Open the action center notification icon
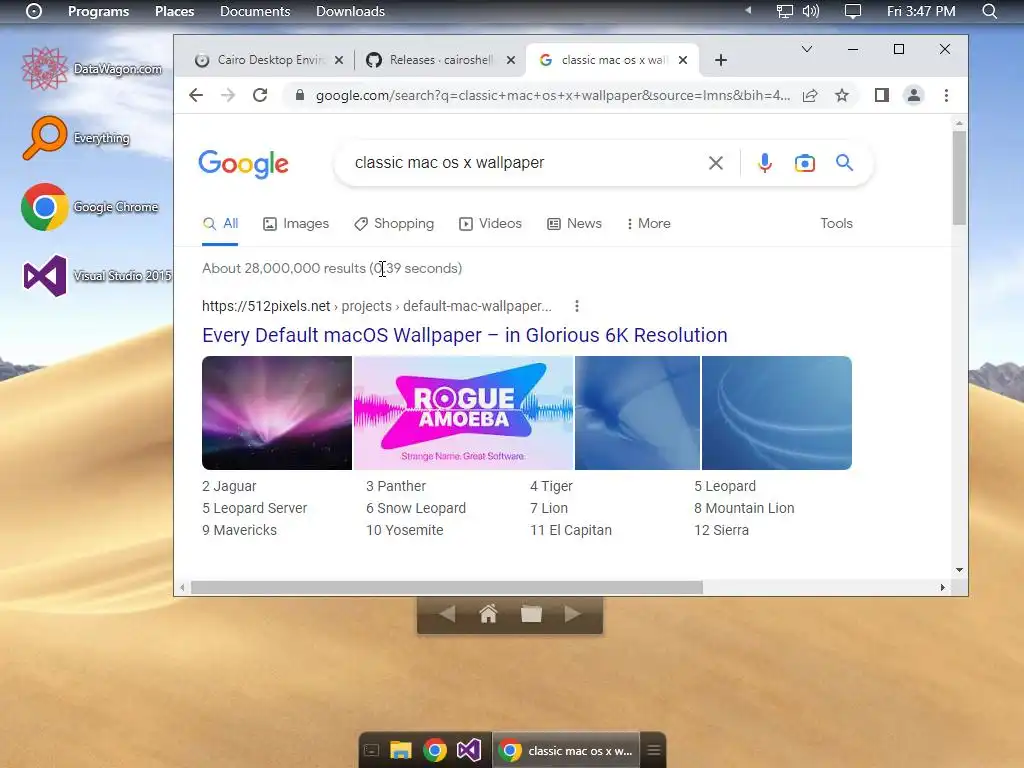 [853, 11]
